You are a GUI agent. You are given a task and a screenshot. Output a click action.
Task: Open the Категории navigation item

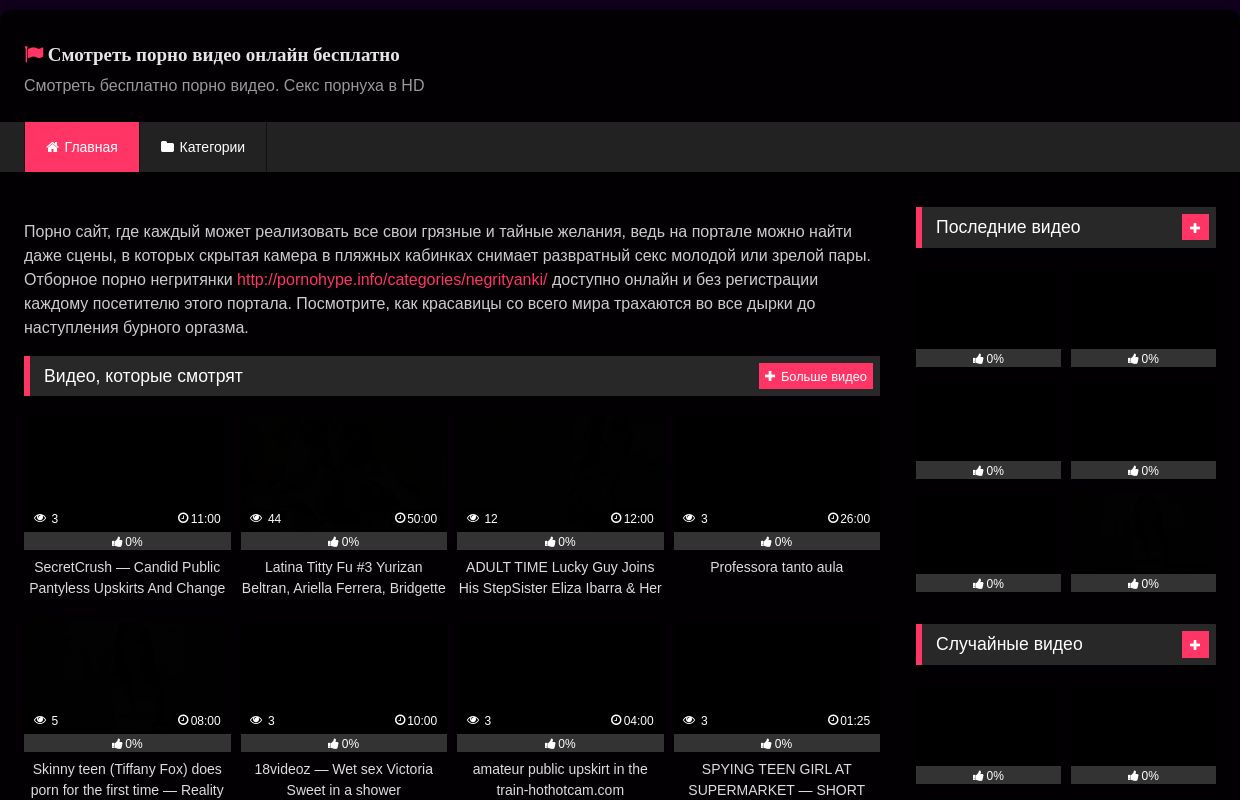point(203,147)
